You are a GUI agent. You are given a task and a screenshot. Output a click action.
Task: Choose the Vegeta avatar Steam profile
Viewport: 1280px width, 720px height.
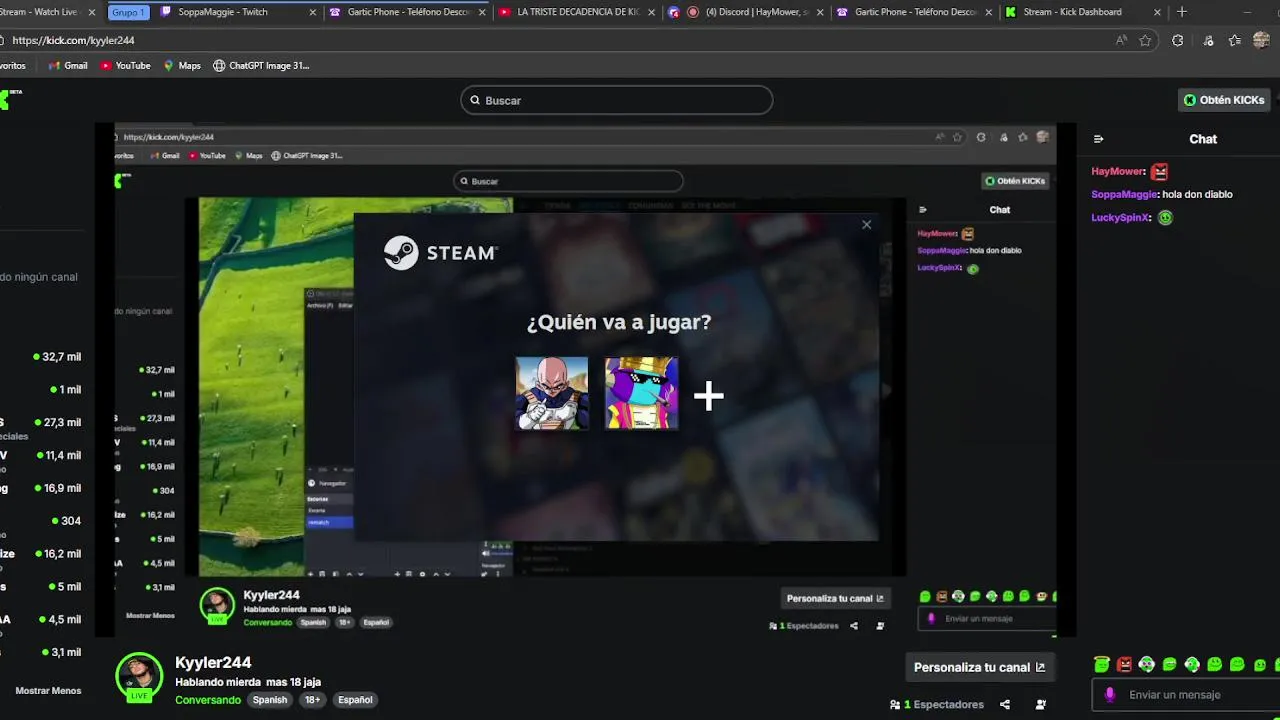(552, 394)
